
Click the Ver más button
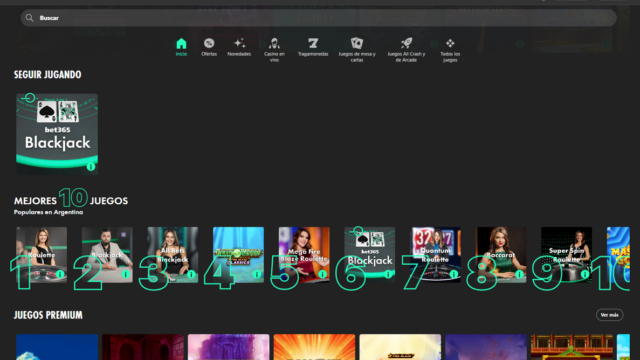coord(609,315)
